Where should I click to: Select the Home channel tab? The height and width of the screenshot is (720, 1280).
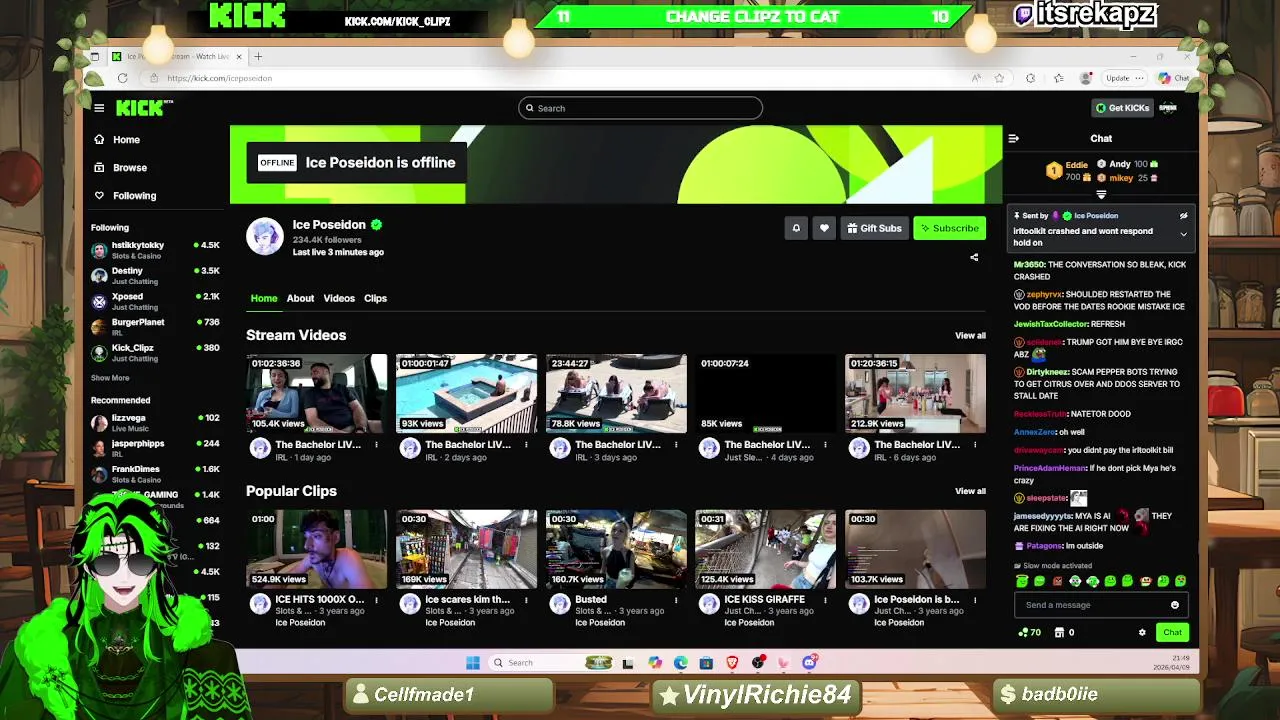pos(264,298)
